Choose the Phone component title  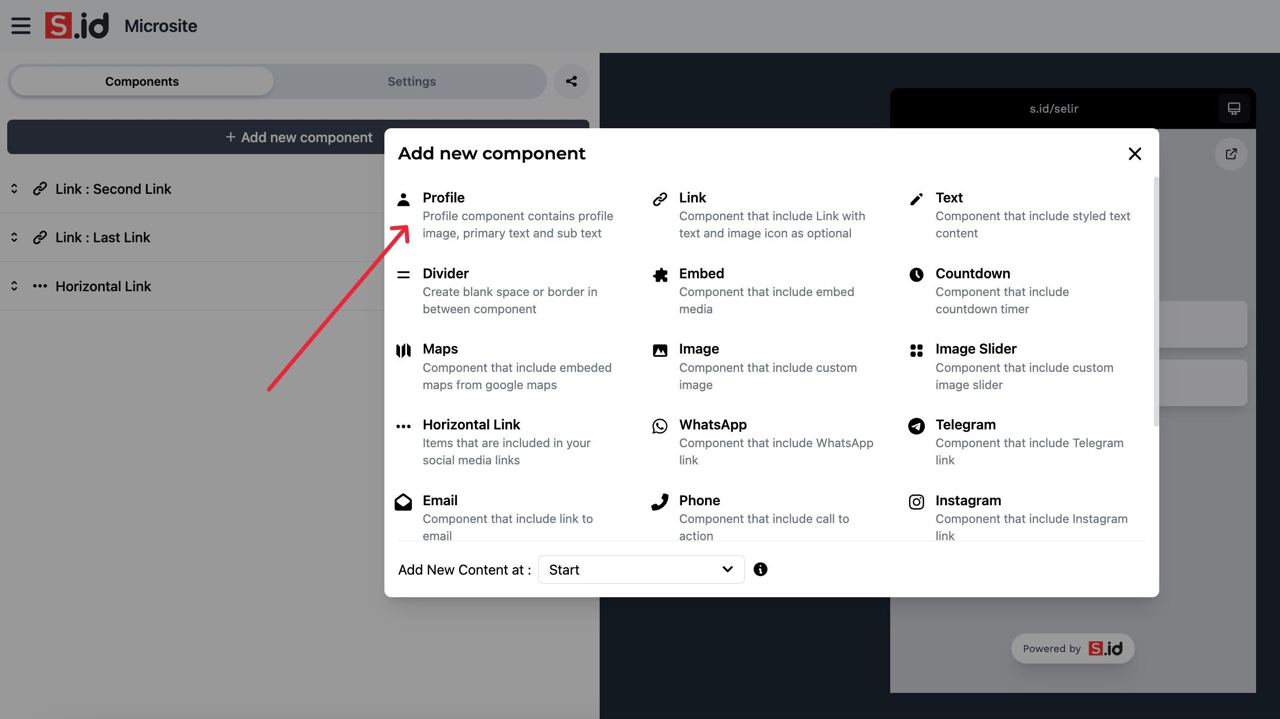pos(700,501)
